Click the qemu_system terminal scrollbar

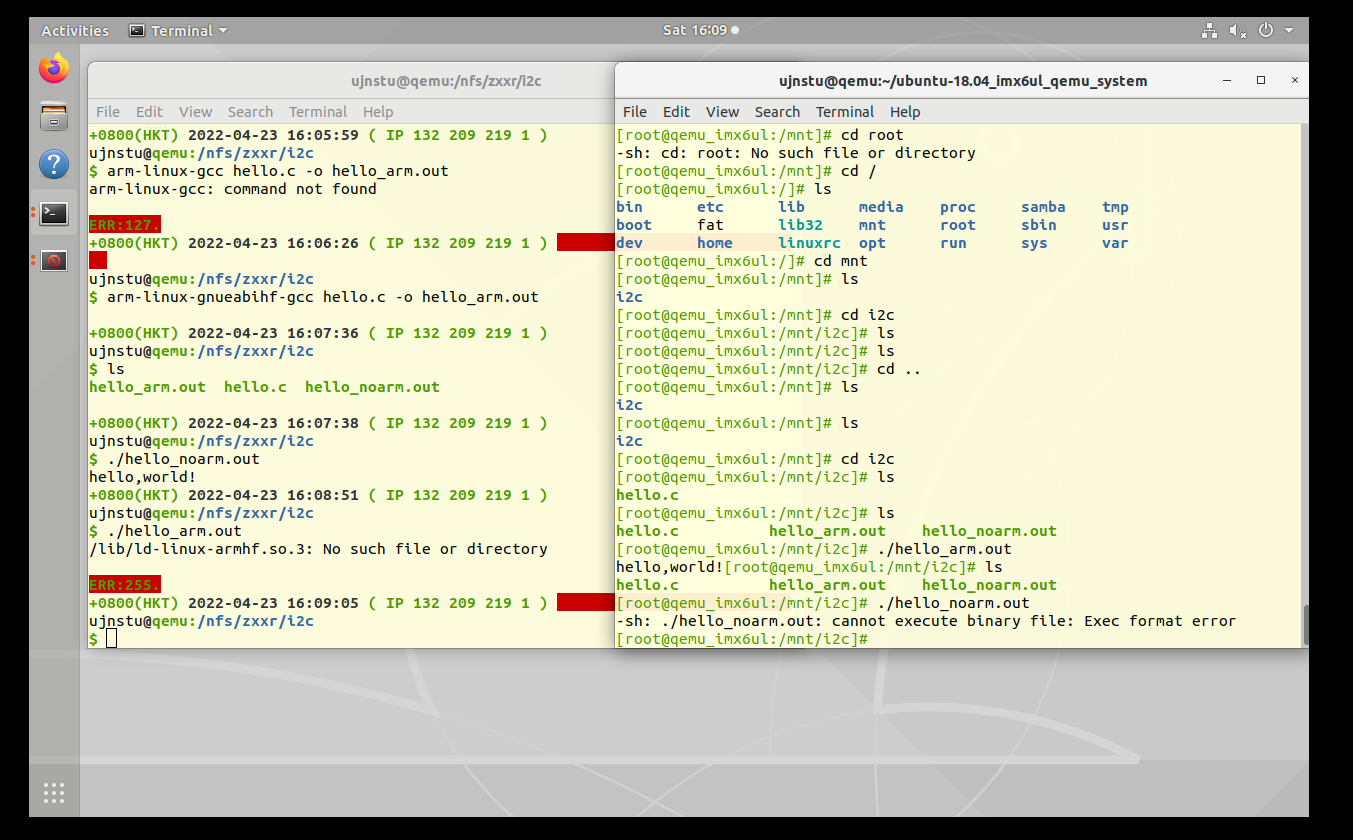(1304, 625)
